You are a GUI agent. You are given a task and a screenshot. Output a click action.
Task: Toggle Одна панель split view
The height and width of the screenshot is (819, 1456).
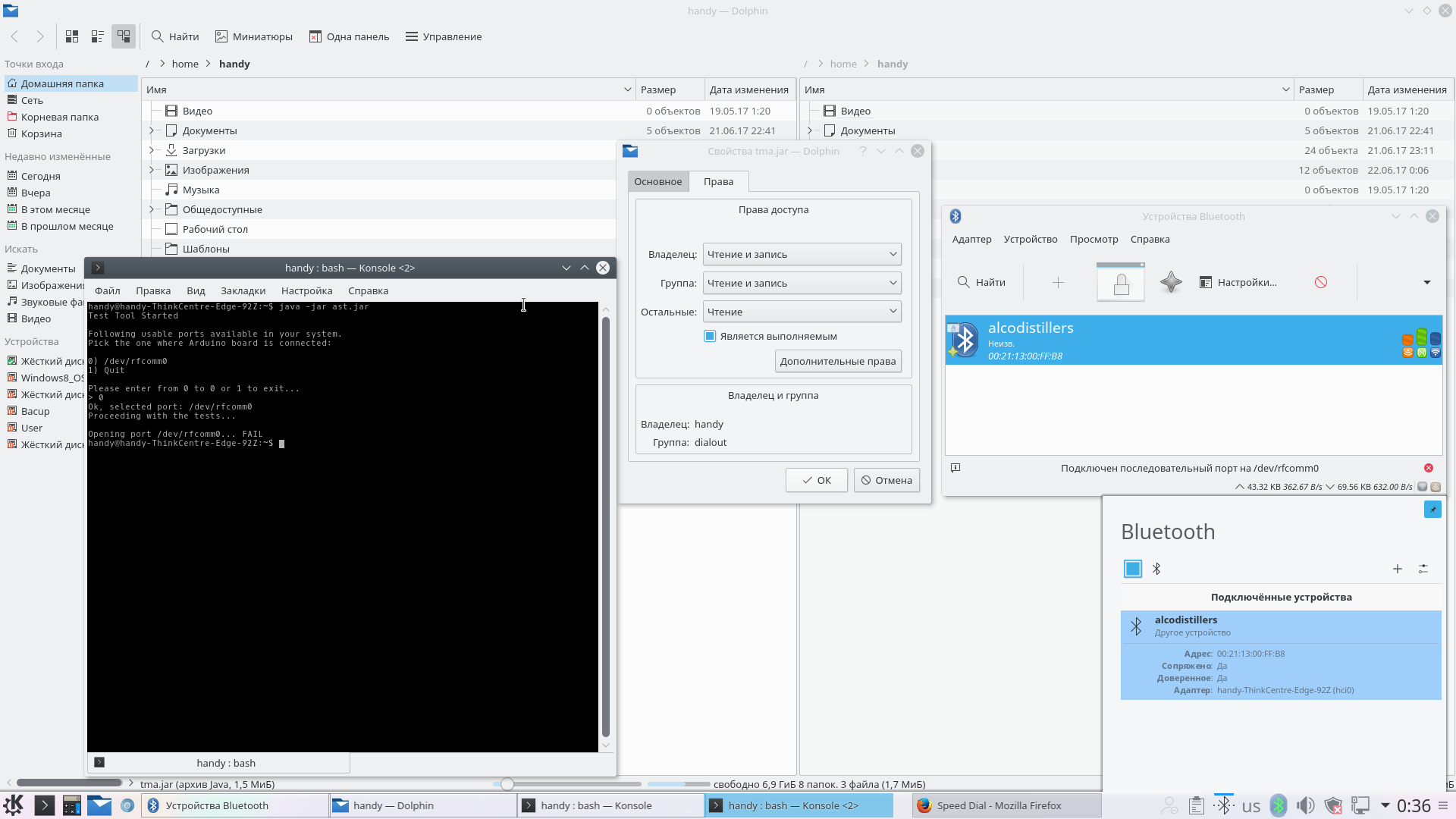[350, 36]
